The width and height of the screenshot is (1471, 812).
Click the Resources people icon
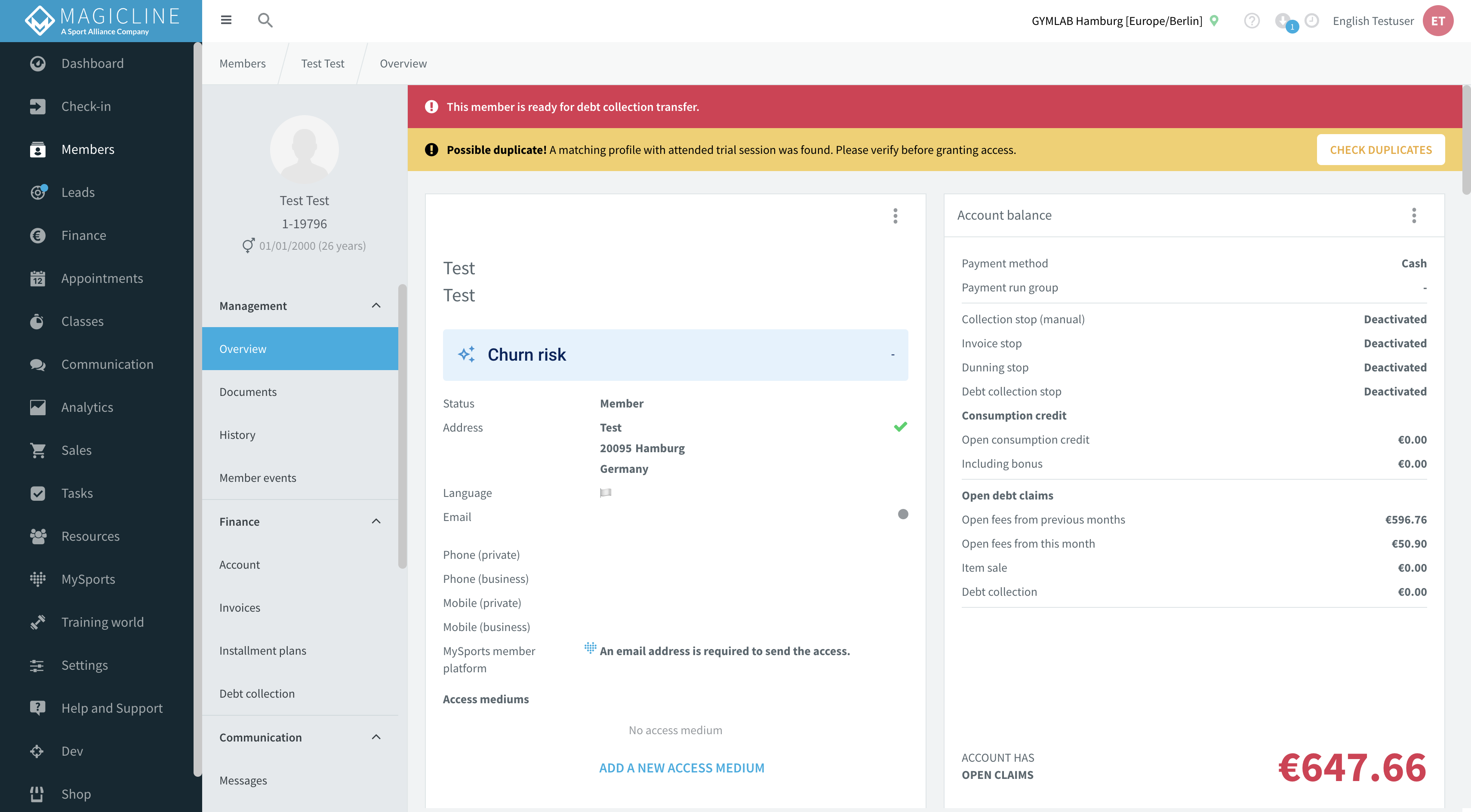coord(38,536)
